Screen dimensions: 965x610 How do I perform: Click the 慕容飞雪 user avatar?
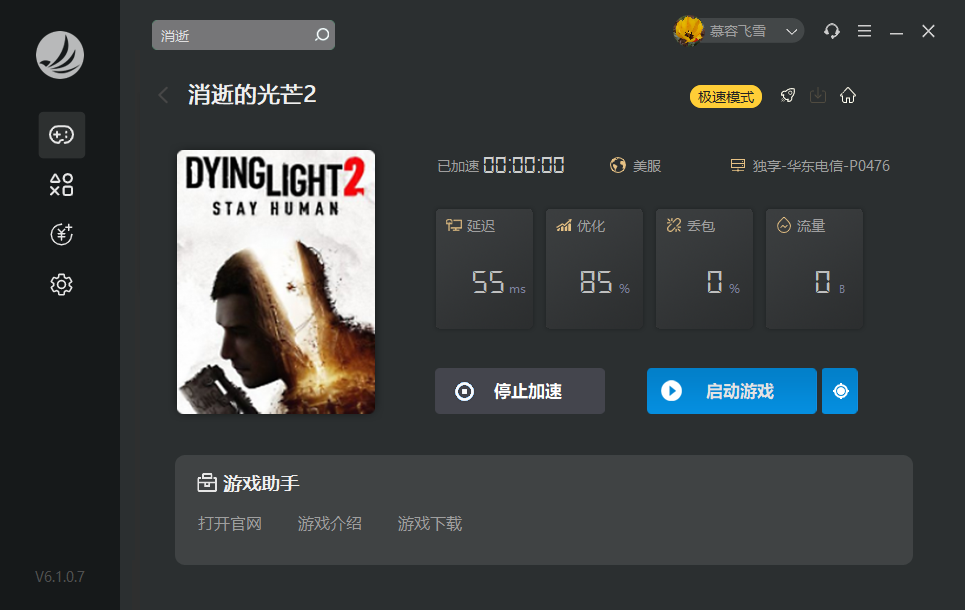(688, 31)
